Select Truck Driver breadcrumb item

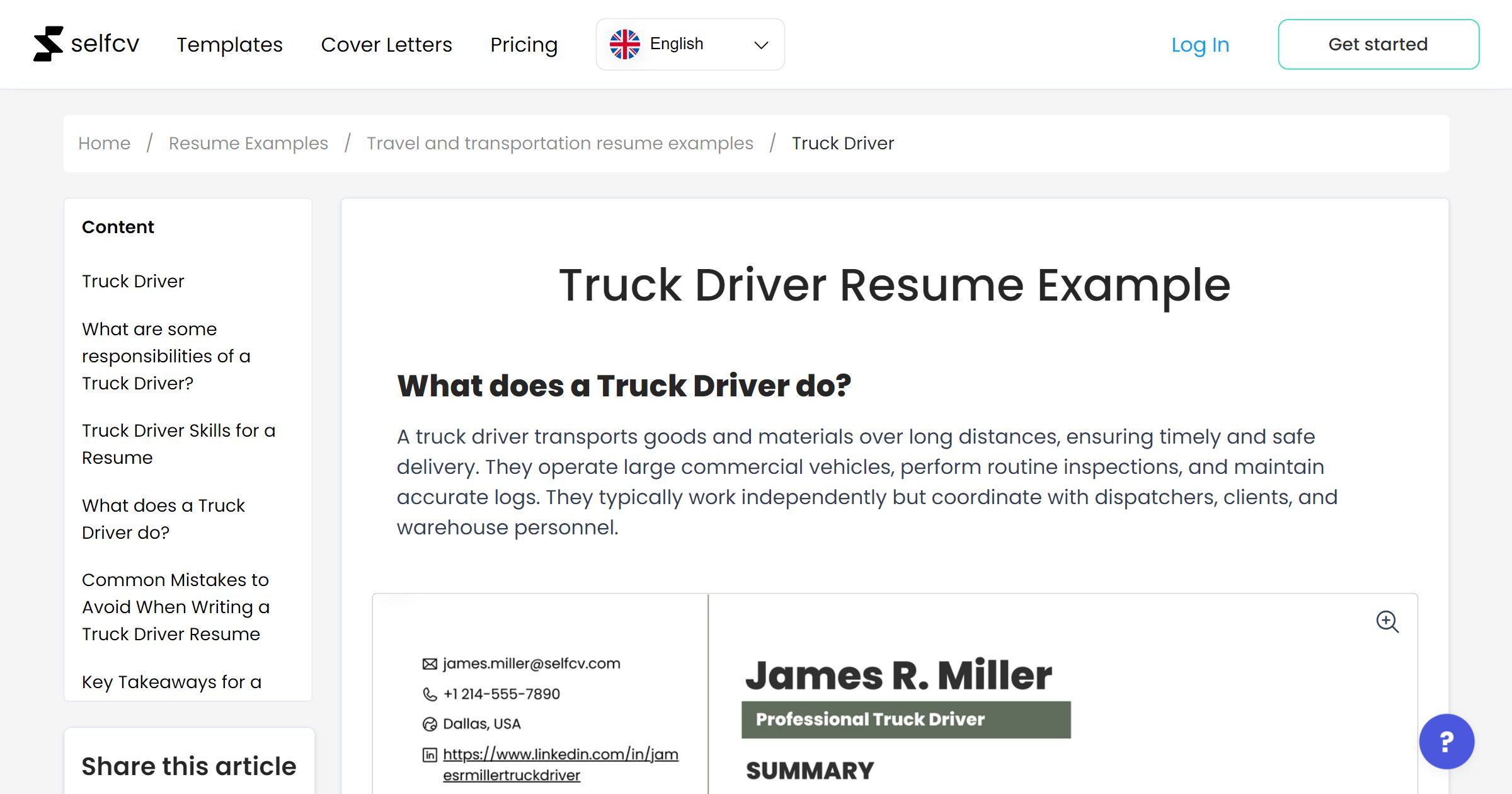(843, 143)
